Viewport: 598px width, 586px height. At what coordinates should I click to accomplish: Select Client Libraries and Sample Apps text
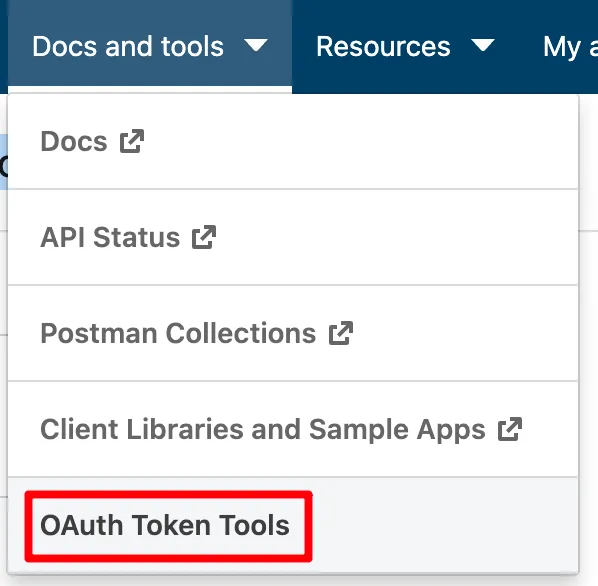(263, 429)
